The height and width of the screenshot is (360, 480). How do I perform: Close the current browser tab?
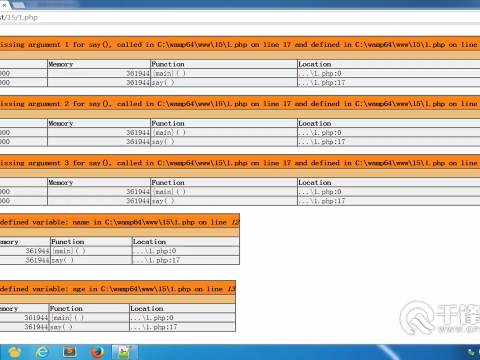click(x=4, y=5)
